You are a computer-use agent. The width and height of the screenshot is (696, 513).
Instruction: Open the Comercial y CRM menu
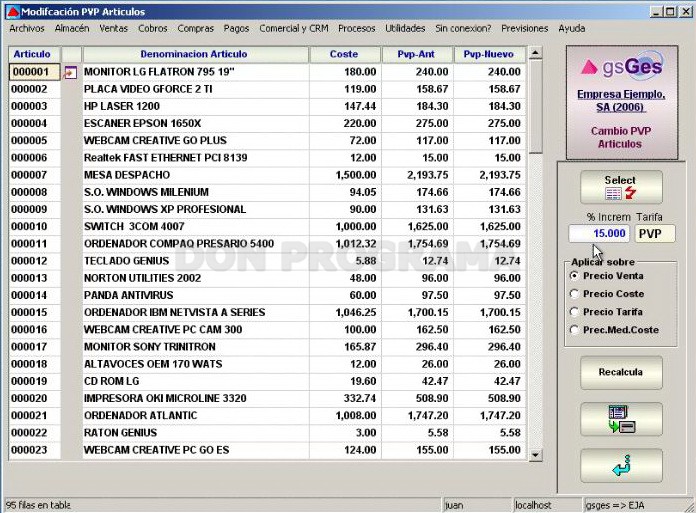[294, 28]
